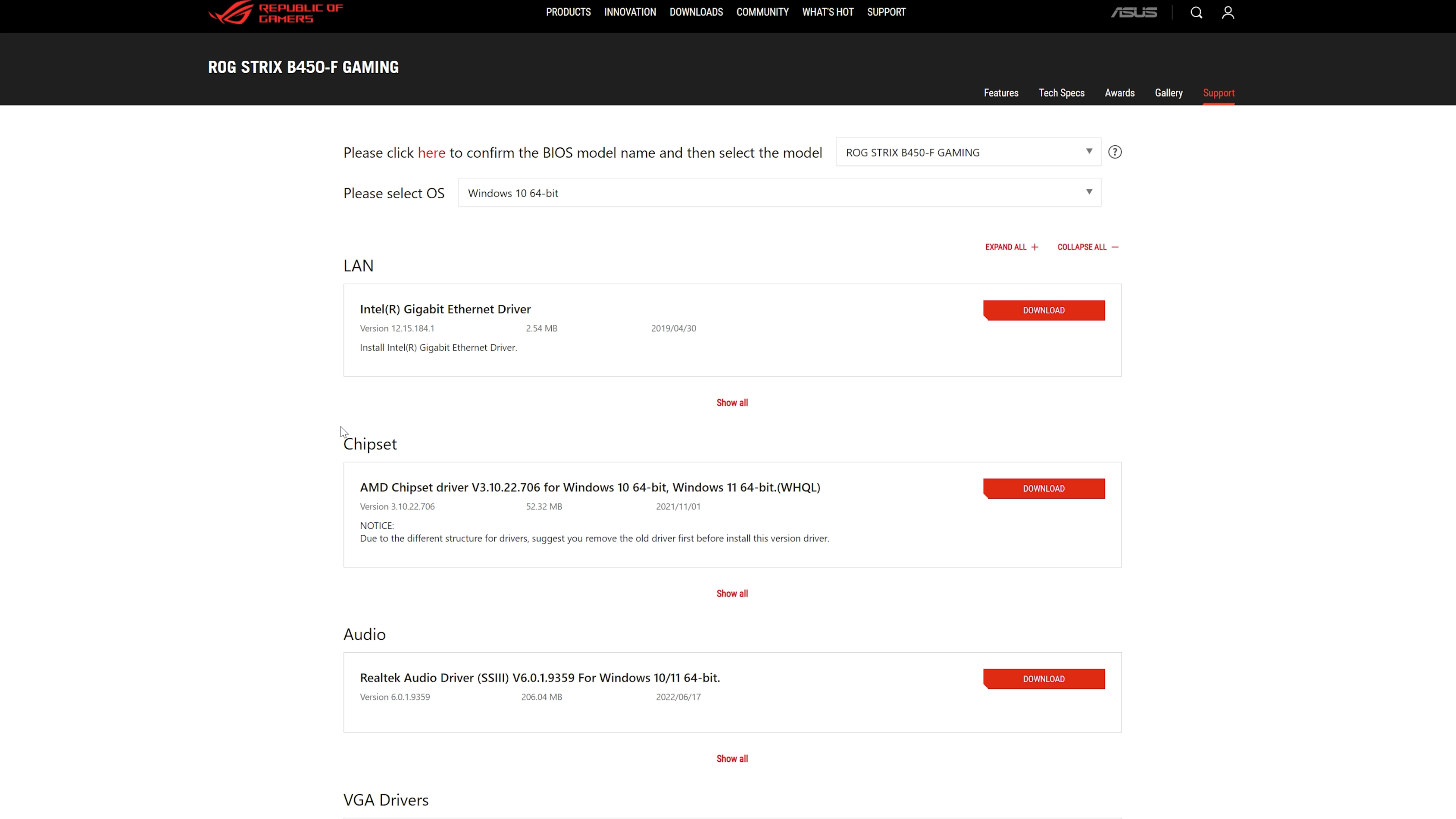Click the red 'here' BIOS link

tap(431, 153)
